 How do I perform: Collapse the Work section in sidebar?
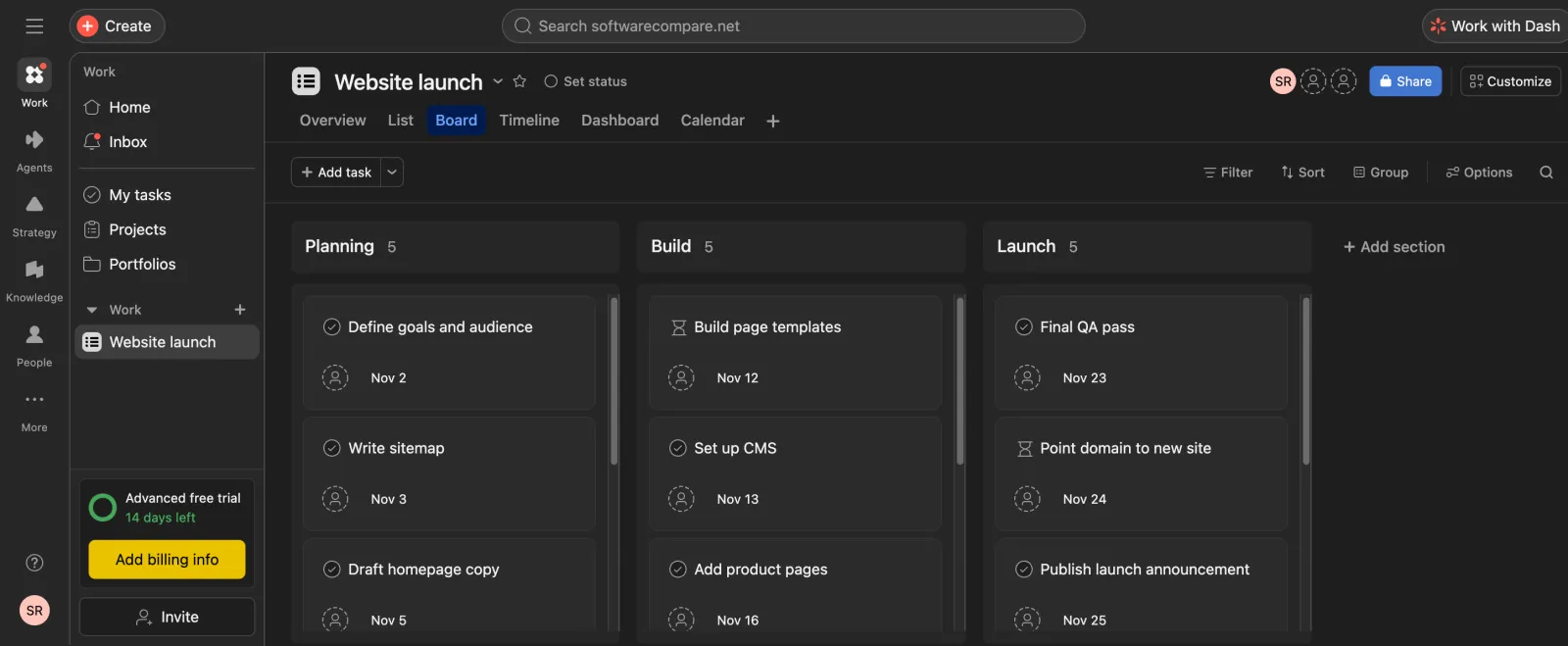tap(92, 310)
